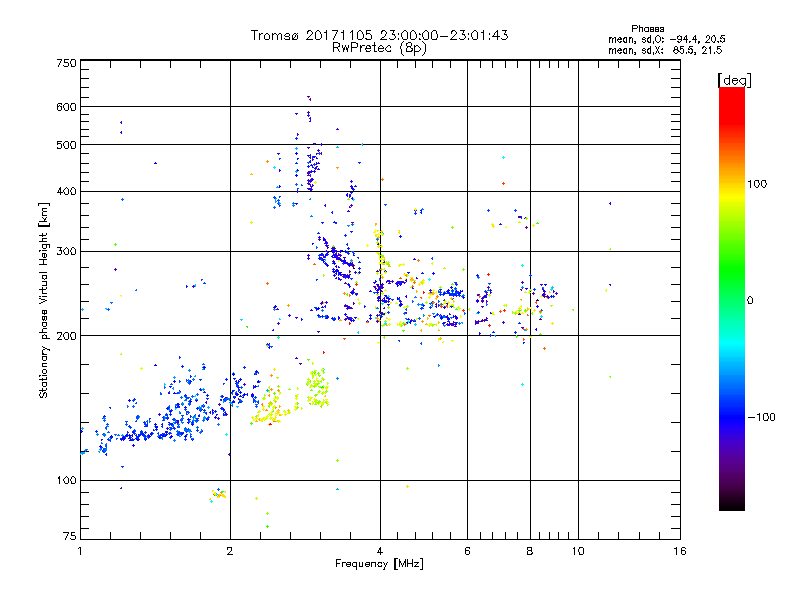
Task: Click the colorbar tick label '100'
Action: (x=757, y=184)
